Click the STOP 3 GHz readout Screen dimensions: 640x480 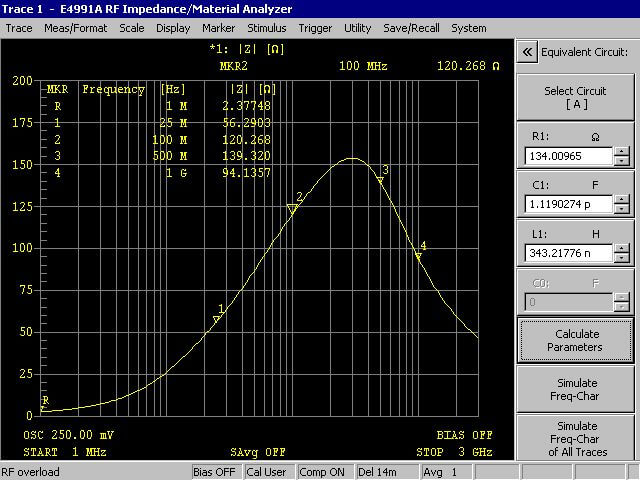tap(454, 452)
